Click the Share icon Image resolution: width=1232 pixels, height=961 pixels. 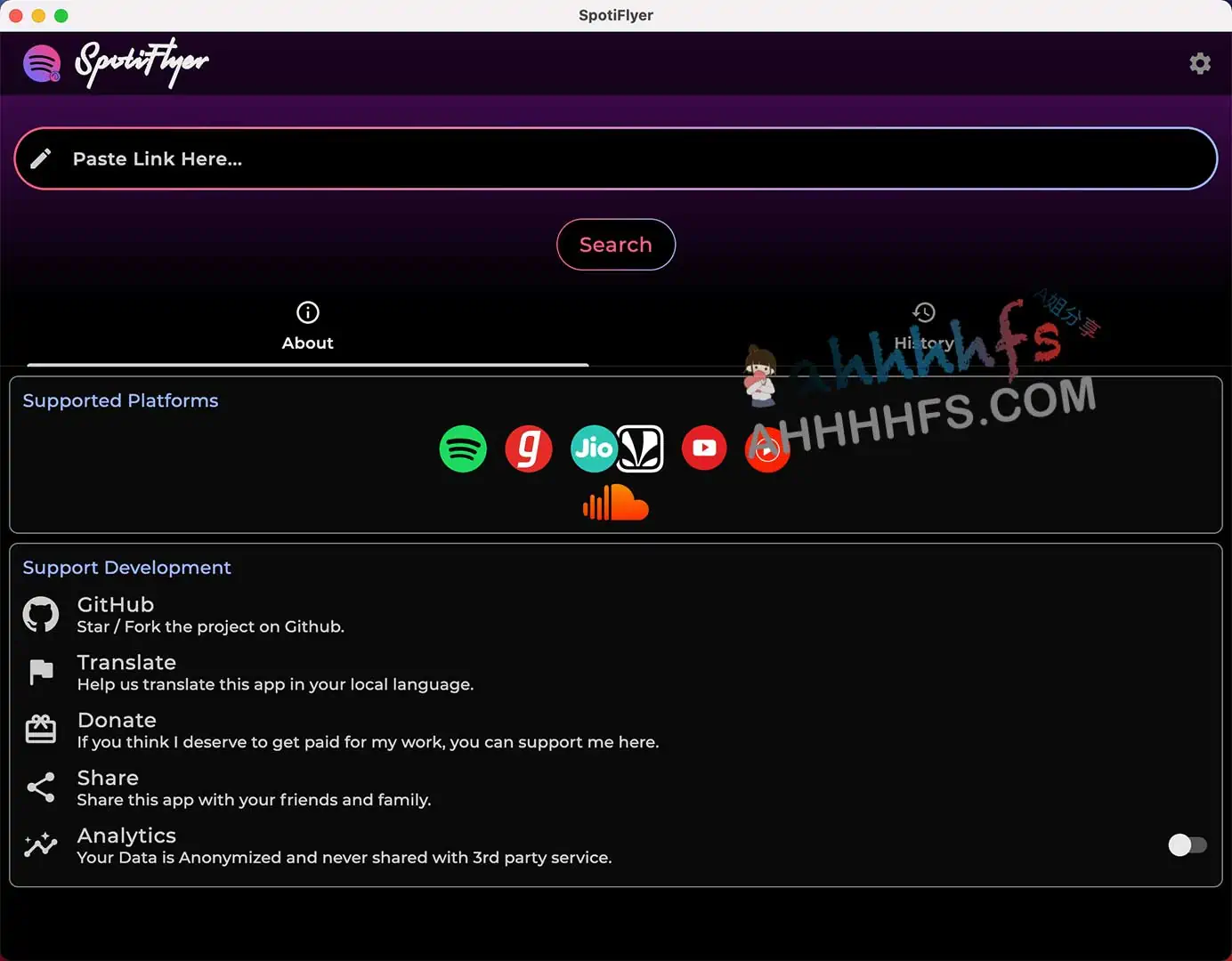[x=41, y=787]
